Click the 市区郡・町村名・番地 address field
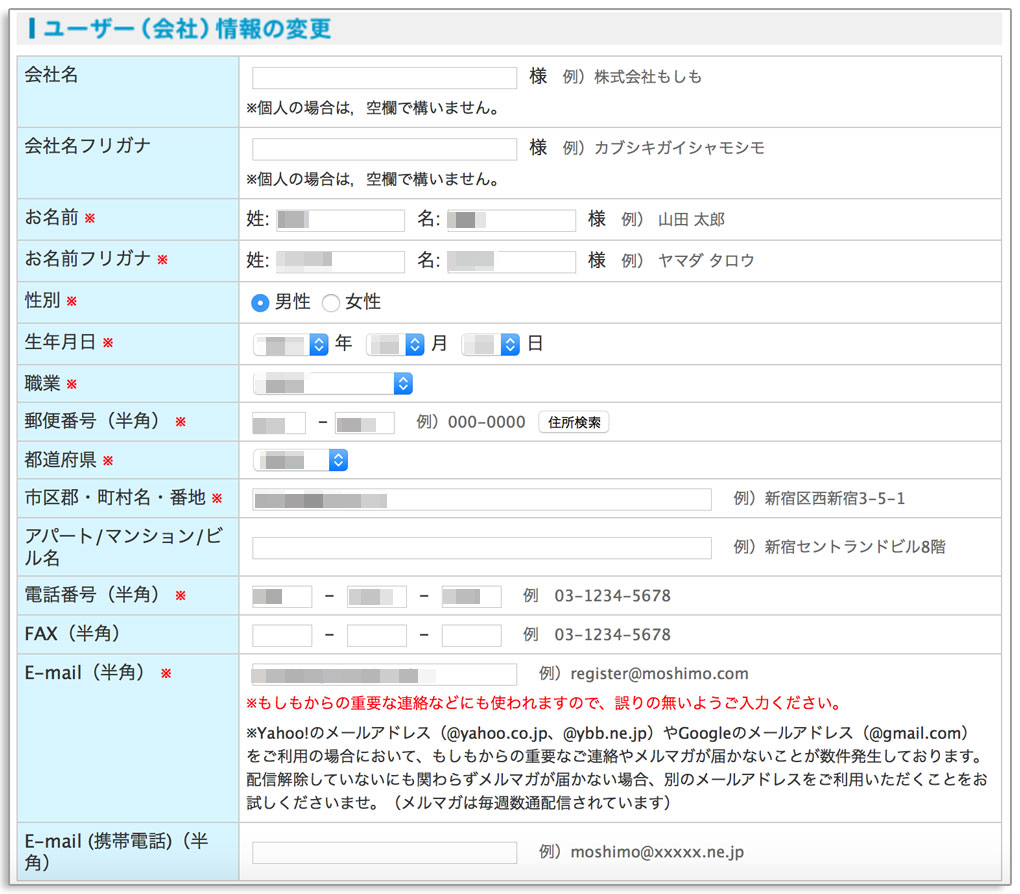The image size is (1020, 894). (482, 497)
